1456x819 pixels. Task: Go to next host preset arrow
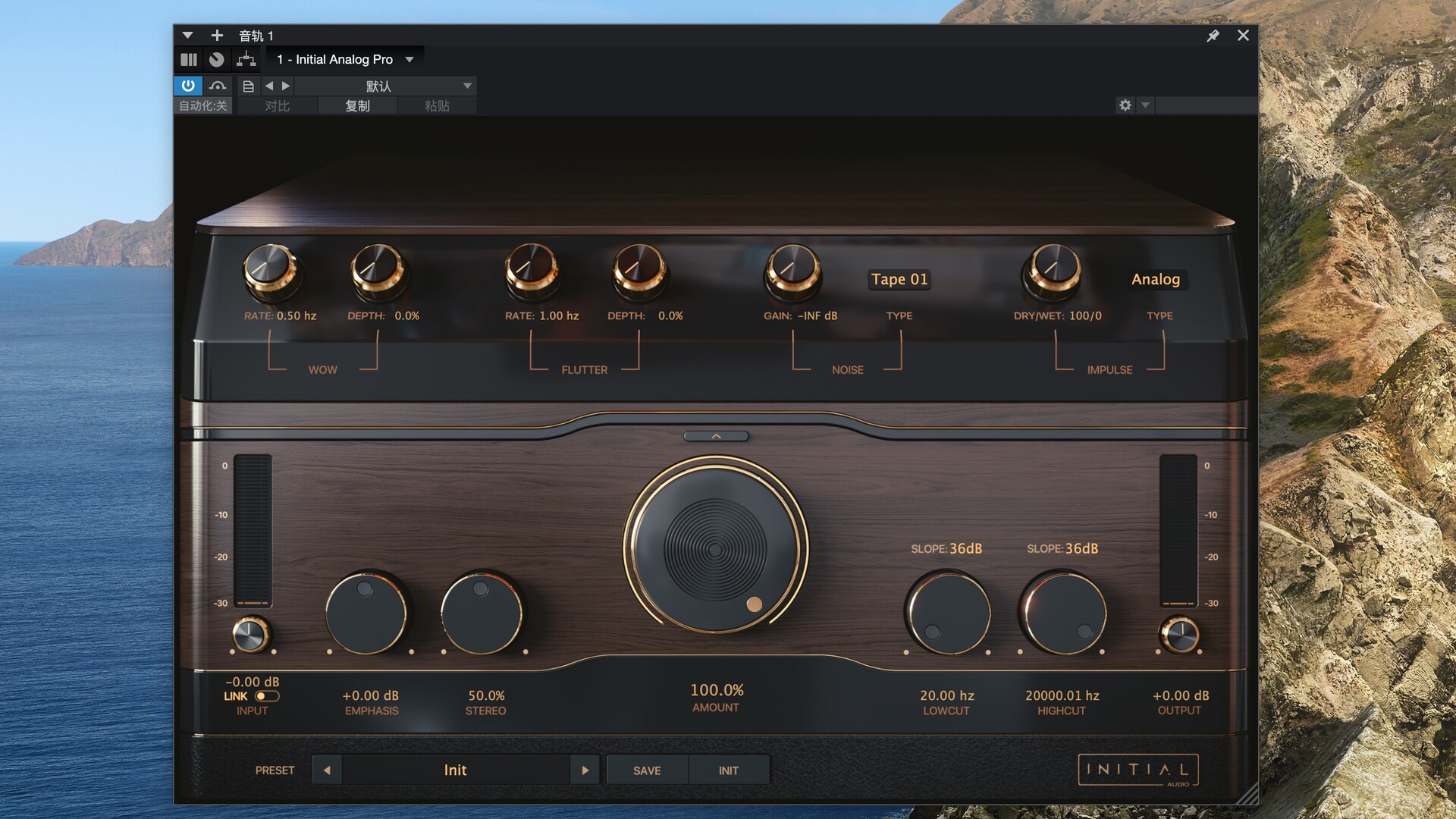click(286, 86)
